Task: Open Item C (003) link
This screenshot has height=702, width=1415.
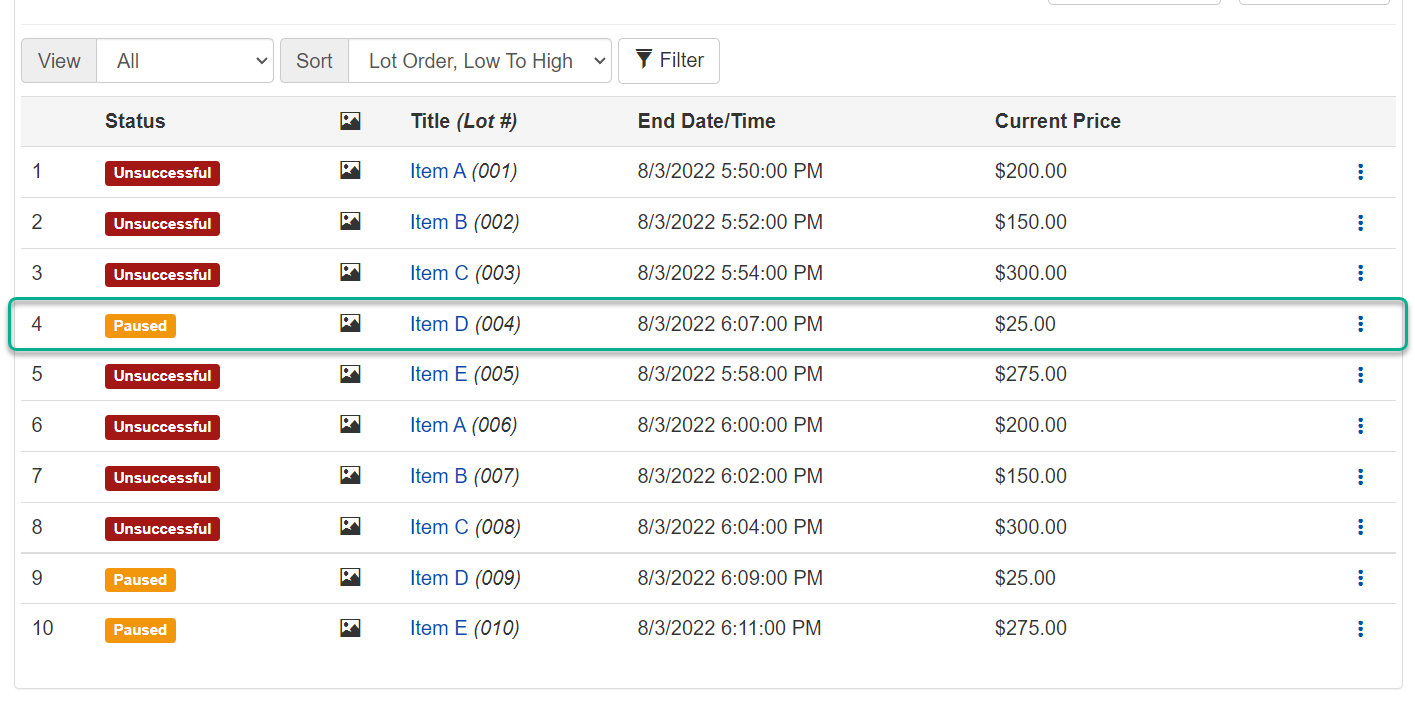Action: pos(439,273)
